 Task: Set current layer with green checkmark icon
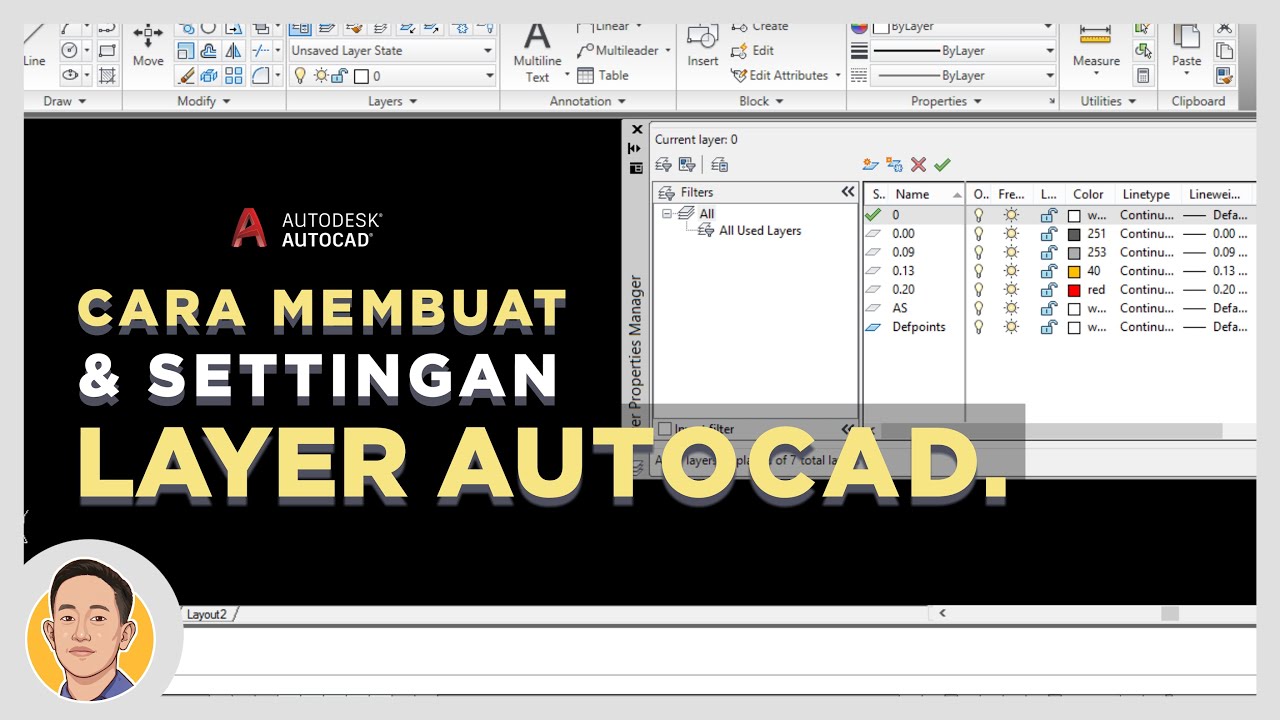[x=942, y=165]
